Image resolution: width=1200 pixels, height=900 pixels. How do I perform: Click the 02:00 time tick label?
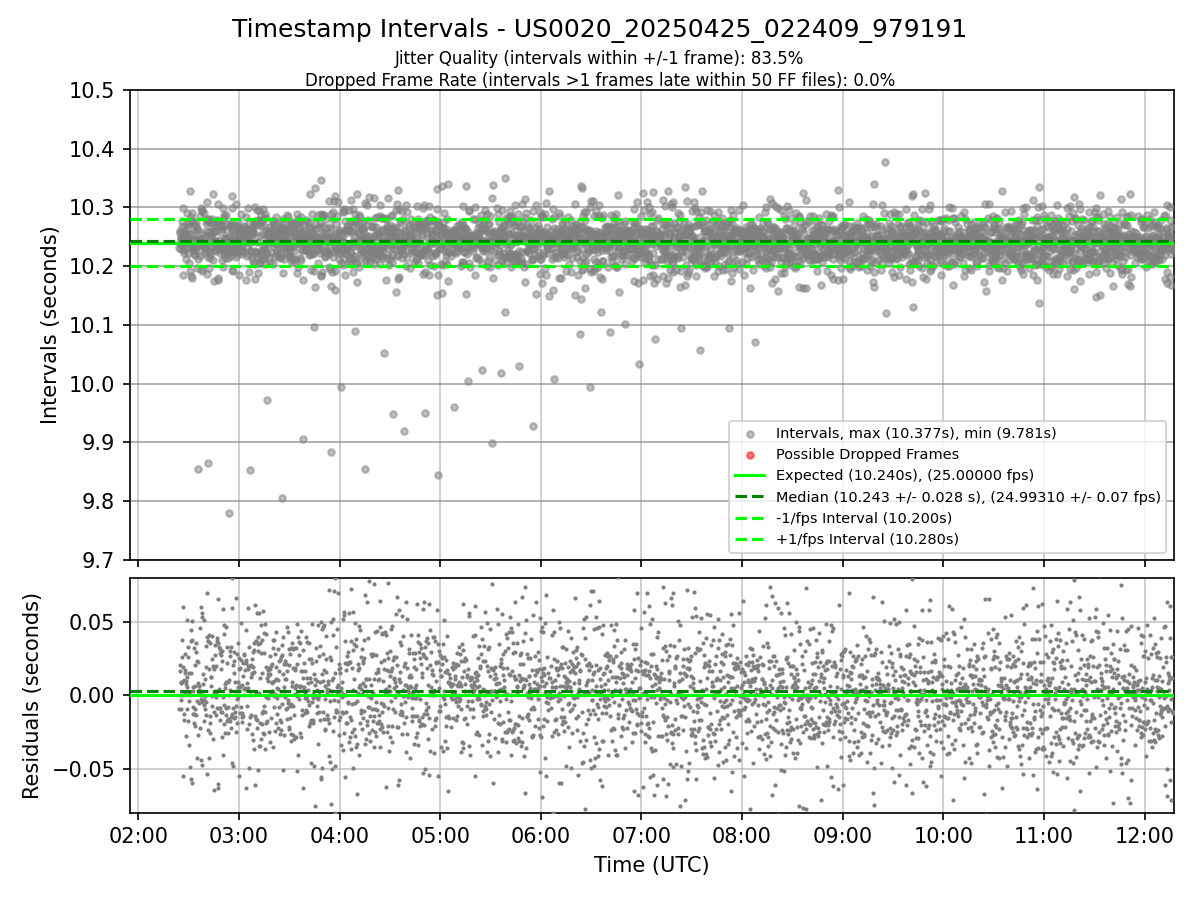pos(138,834)
